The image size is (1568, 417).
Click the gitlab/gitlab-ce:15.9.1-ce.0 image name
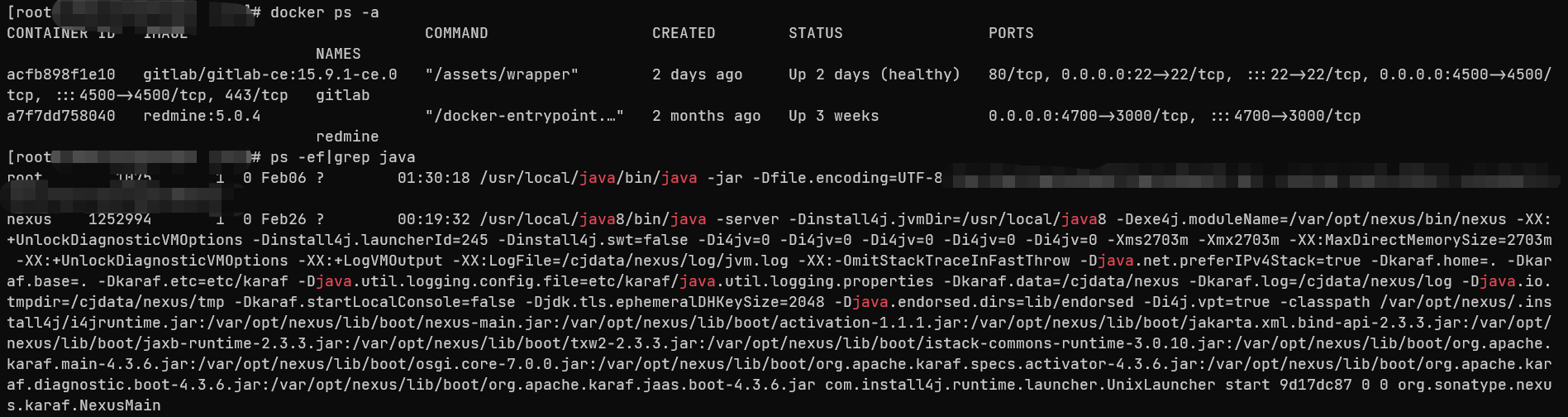[x=270, y=74]
